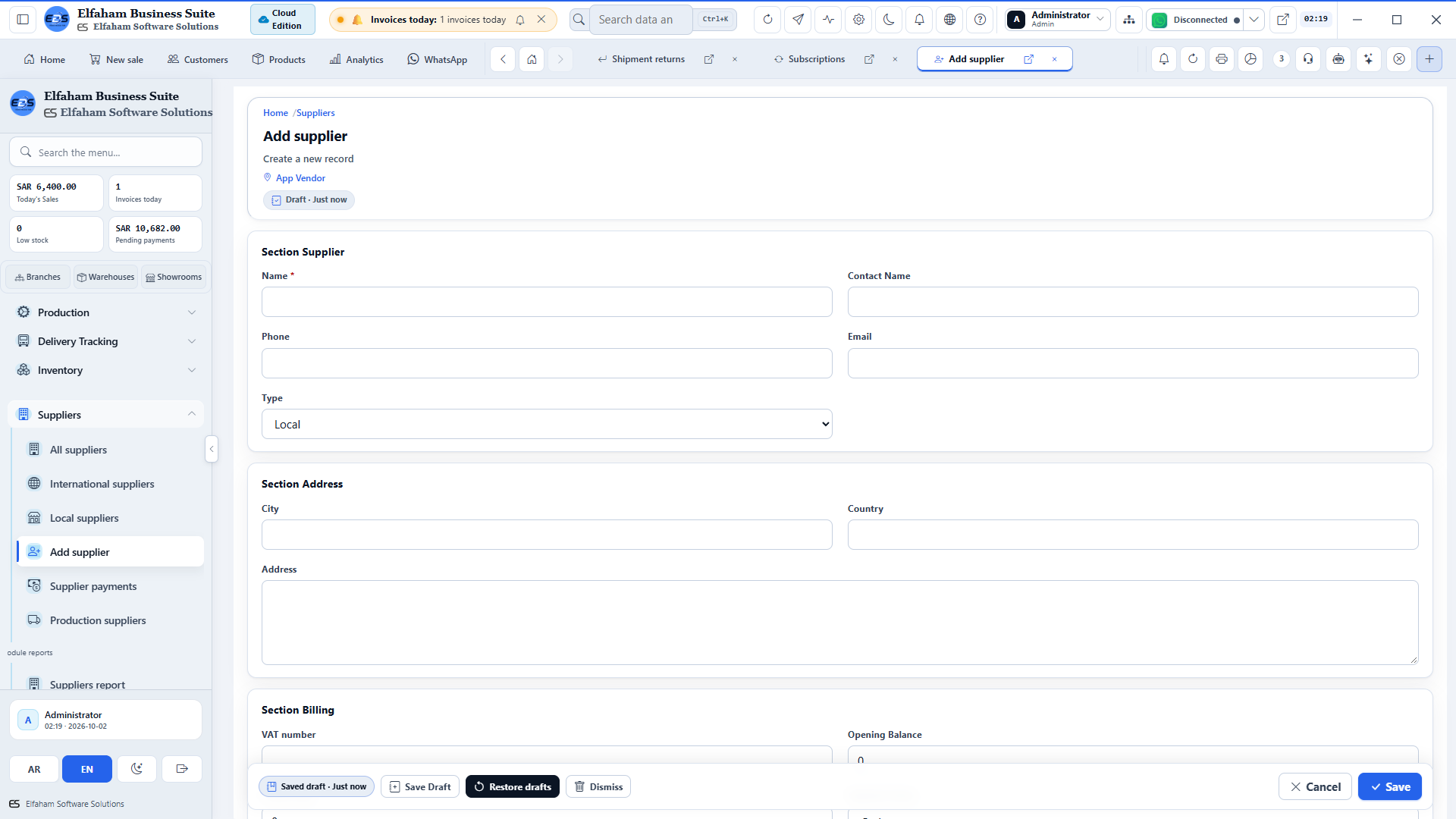Viewport: 1456px width, 819px height.
Task: Open the Type dropdown showing Local
Action: coord(547,424)
